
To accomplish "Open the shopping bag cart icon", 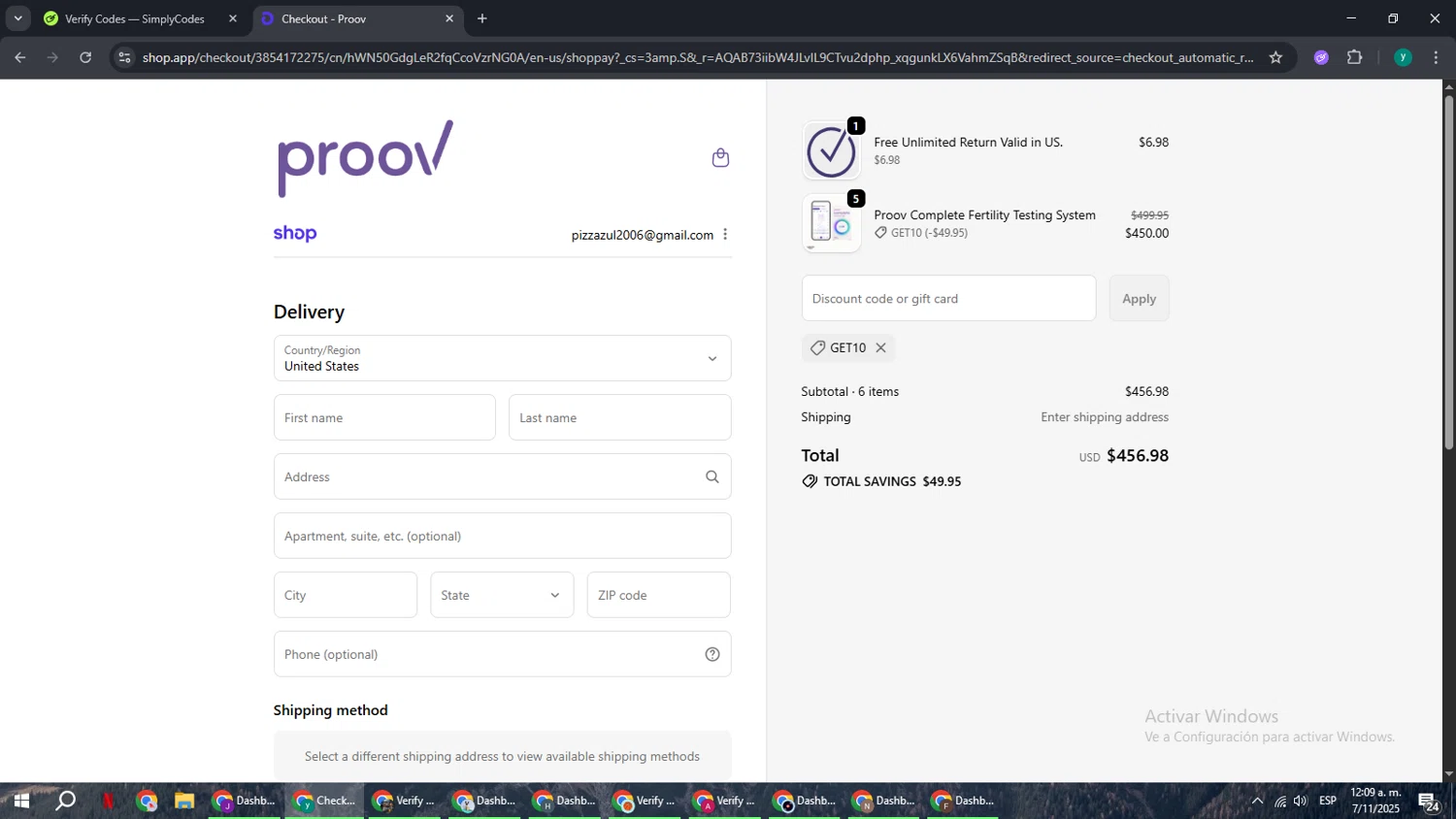I will [720, 158].
